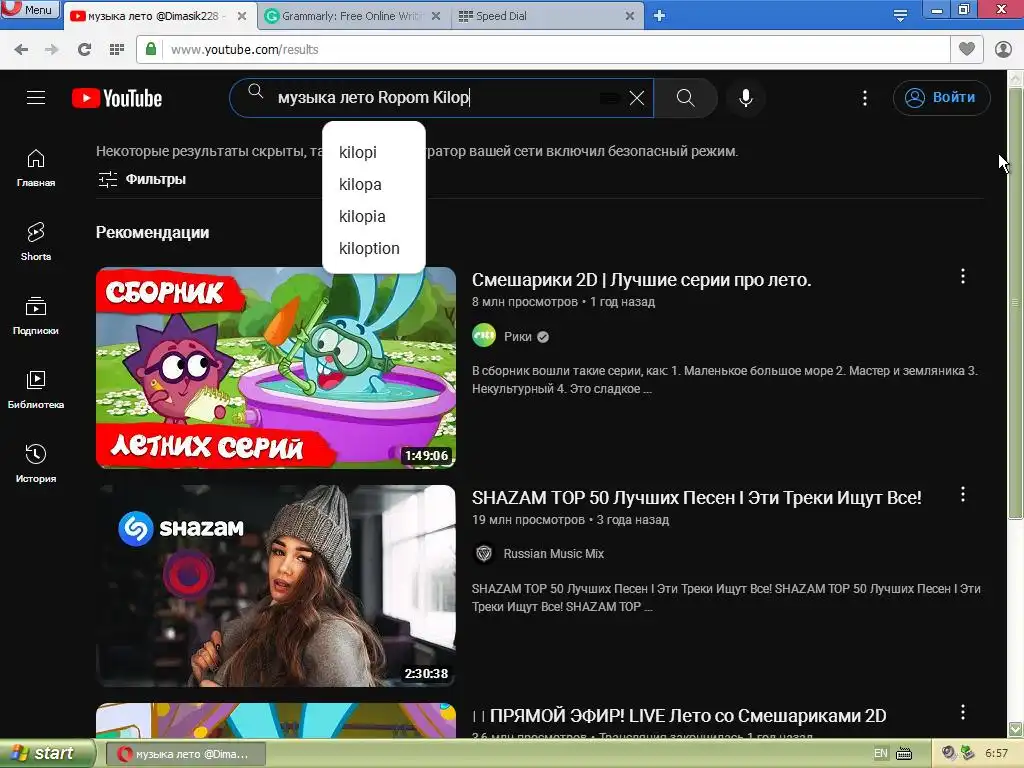Open the on-screen keyboard in search box
Image resolution: width=1024 pixels, height=768 pixels.
(x=610, y=98)
